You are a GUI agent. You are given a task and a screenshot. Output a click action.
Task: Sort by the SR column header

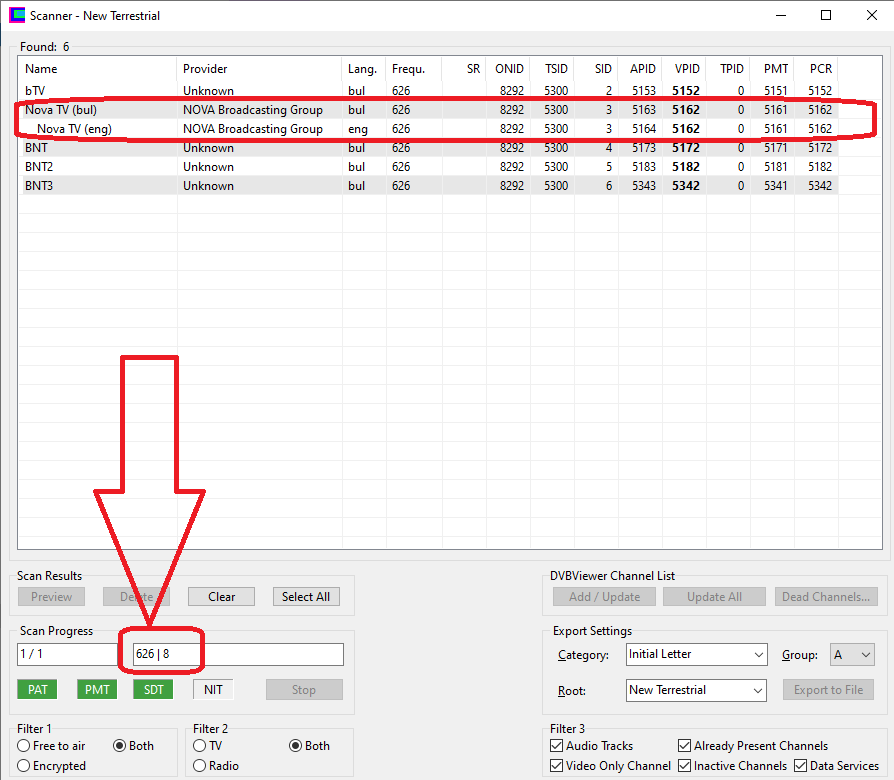464,69
